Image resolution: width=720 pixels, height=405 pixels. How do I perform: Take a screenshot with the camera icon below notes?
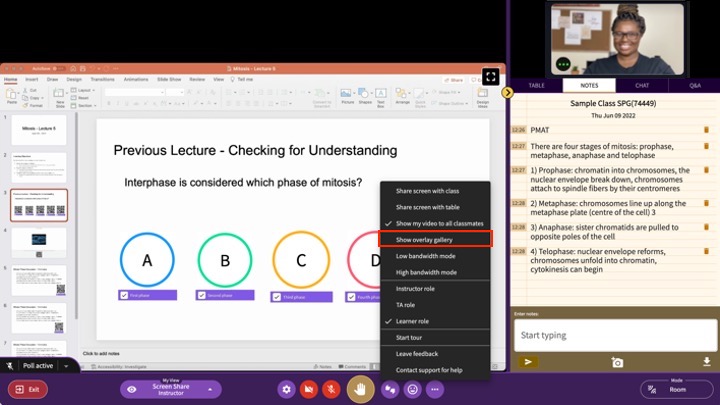617,362
